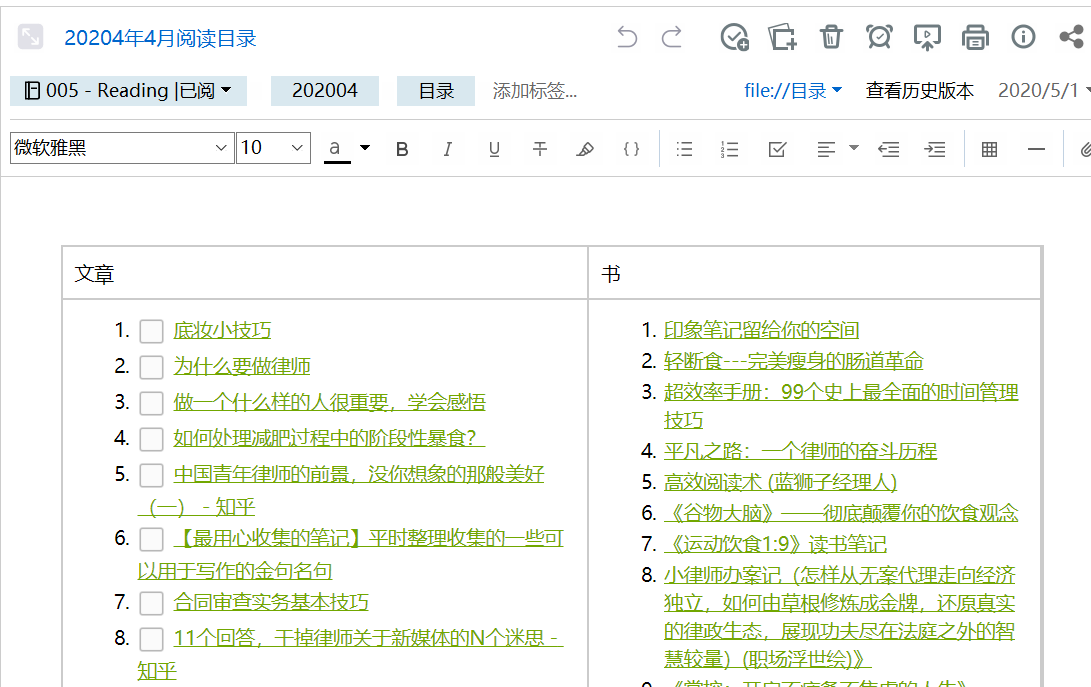Viewport: 1091px width, 687px height.
Task: Select the 202004 tag
Action: click(324, 91)
